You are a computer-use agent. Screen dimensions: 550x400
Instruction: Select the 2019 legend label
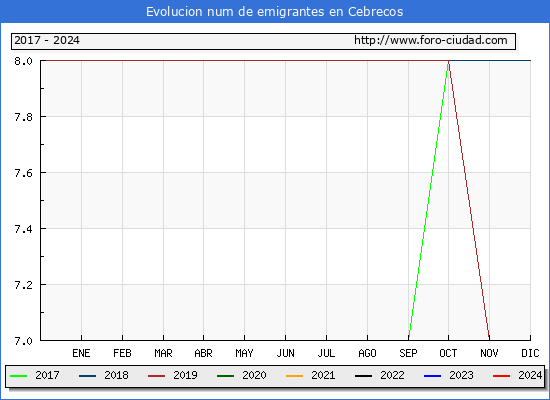click(185, 375)
